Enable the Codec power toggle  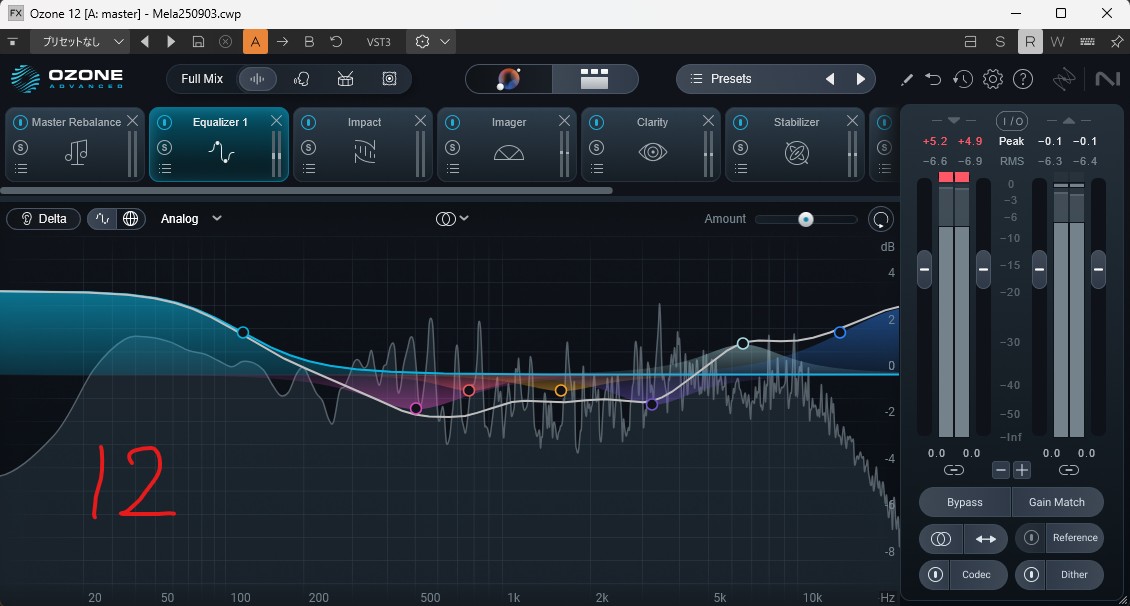(935, 574)
